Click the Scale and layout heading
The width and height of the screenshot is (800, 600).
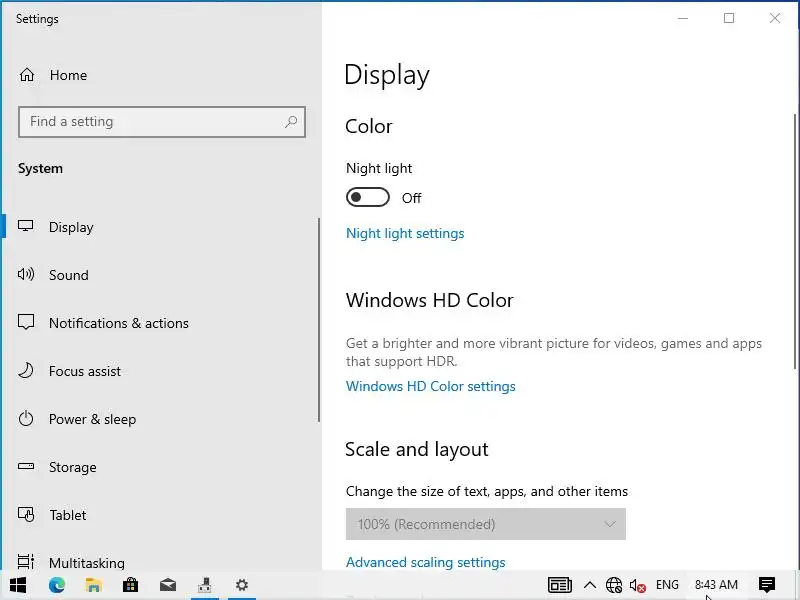417,449
